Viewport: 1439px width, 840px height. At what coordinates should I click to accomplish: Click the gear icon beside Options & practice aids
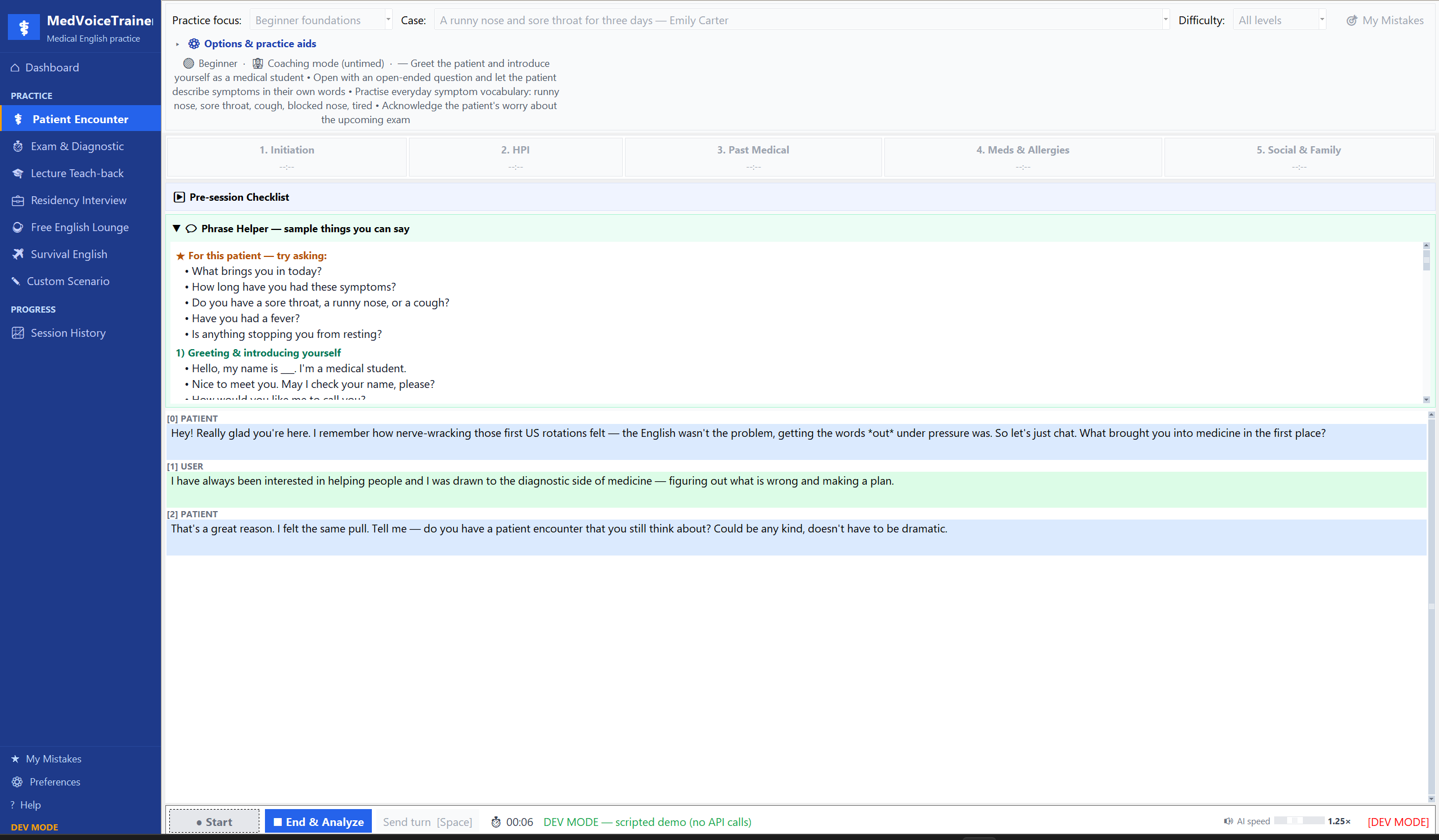click(x=194, y=43)
